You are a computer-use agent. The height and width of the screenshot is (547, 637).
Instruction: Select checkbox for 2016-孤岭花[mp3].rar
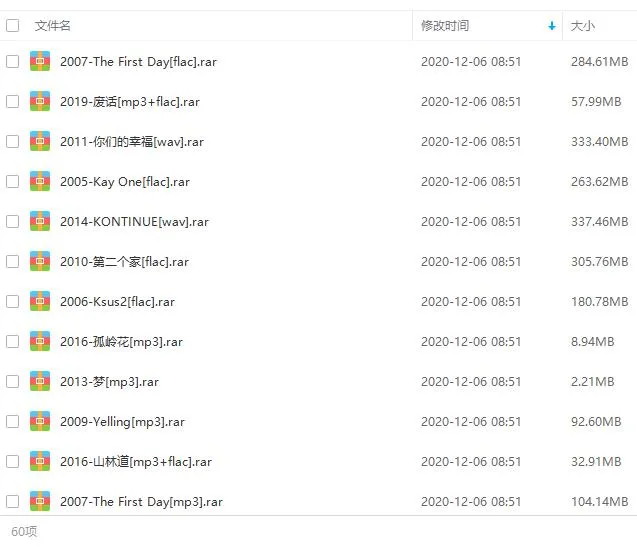pos(13,341)
